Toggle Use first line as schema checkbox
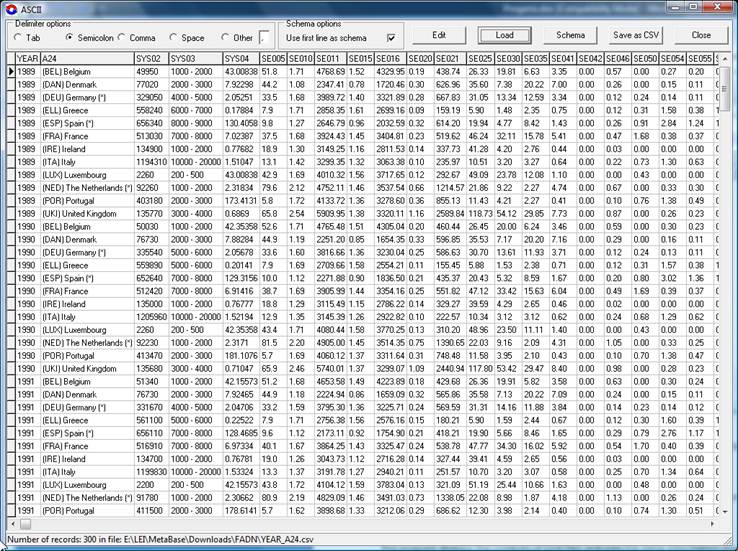The image size is (738, 551). 391,38
